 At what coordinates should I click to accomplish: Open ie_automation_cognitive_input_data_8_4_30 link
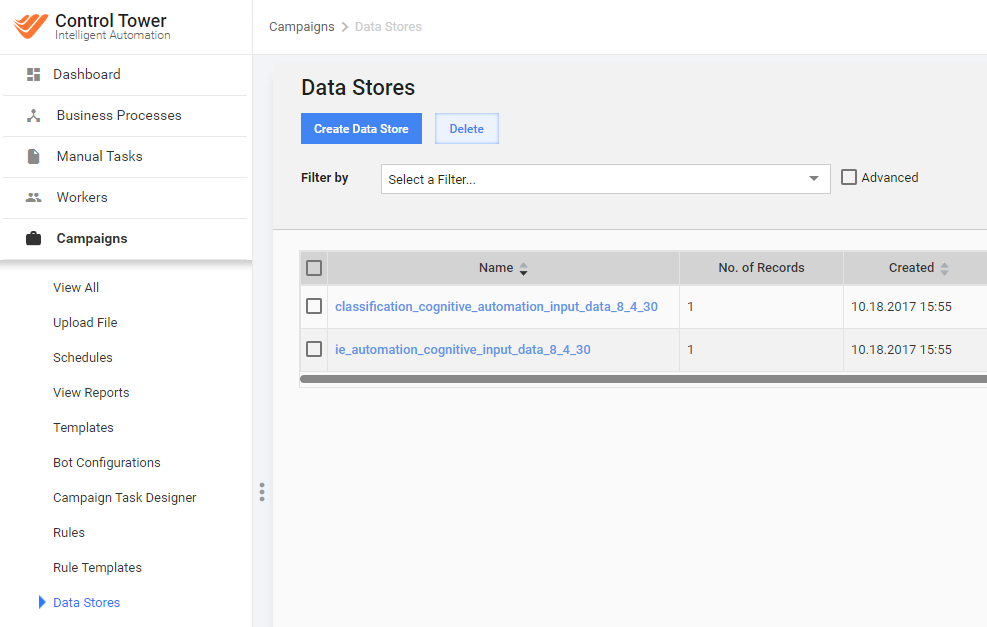(463, 349)
